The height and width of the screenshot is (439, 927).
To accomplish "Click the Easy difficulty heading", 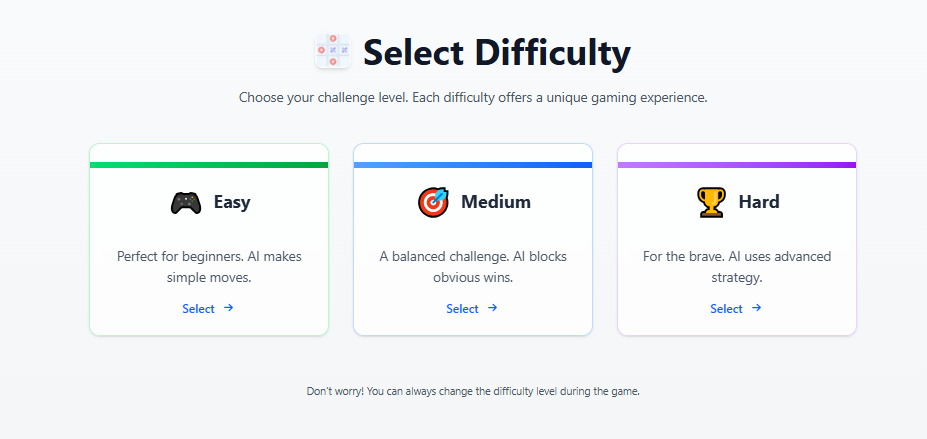I will click(x=232, y=202).
